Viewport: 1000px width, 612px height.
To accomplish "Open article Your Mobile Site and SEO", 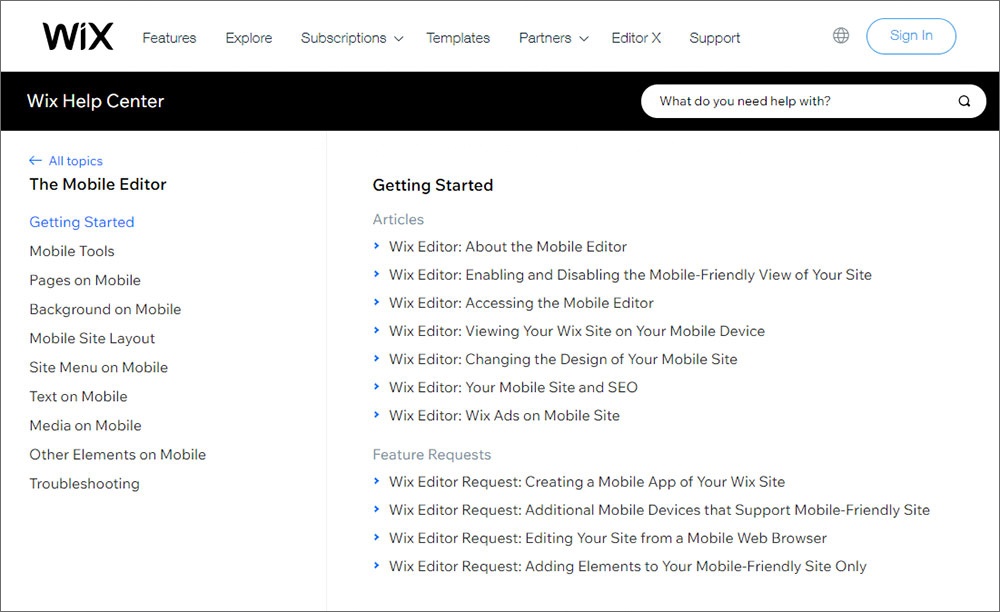I will 513,387.
